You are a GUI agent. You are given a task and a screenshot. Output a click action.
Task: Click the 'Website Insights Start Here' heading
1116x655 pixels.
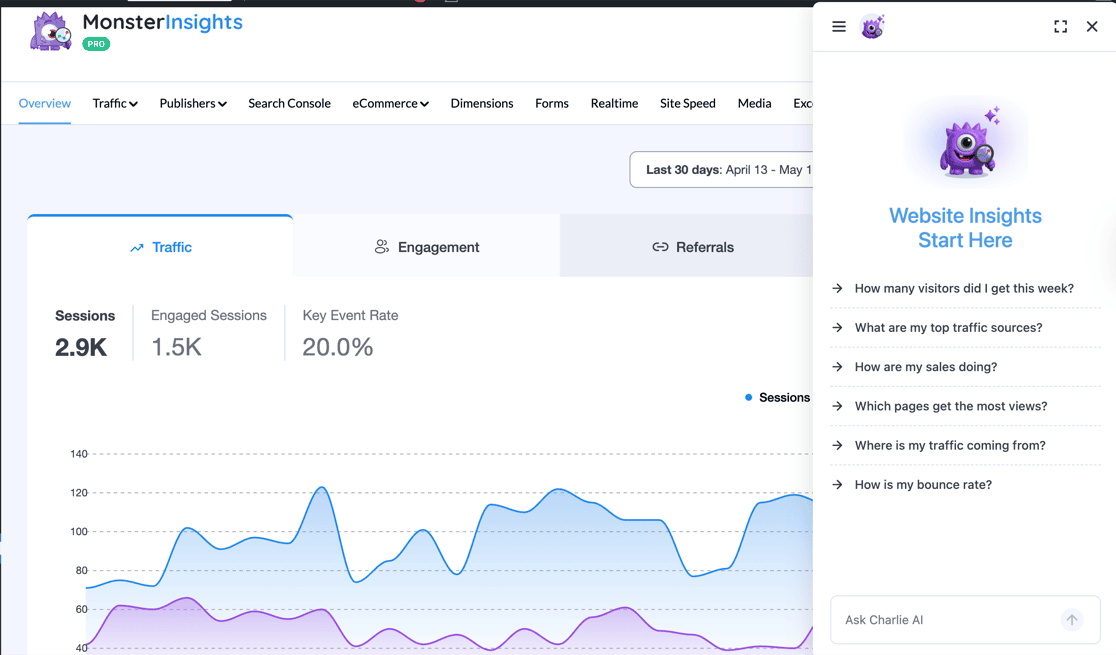tap(965, 228)
